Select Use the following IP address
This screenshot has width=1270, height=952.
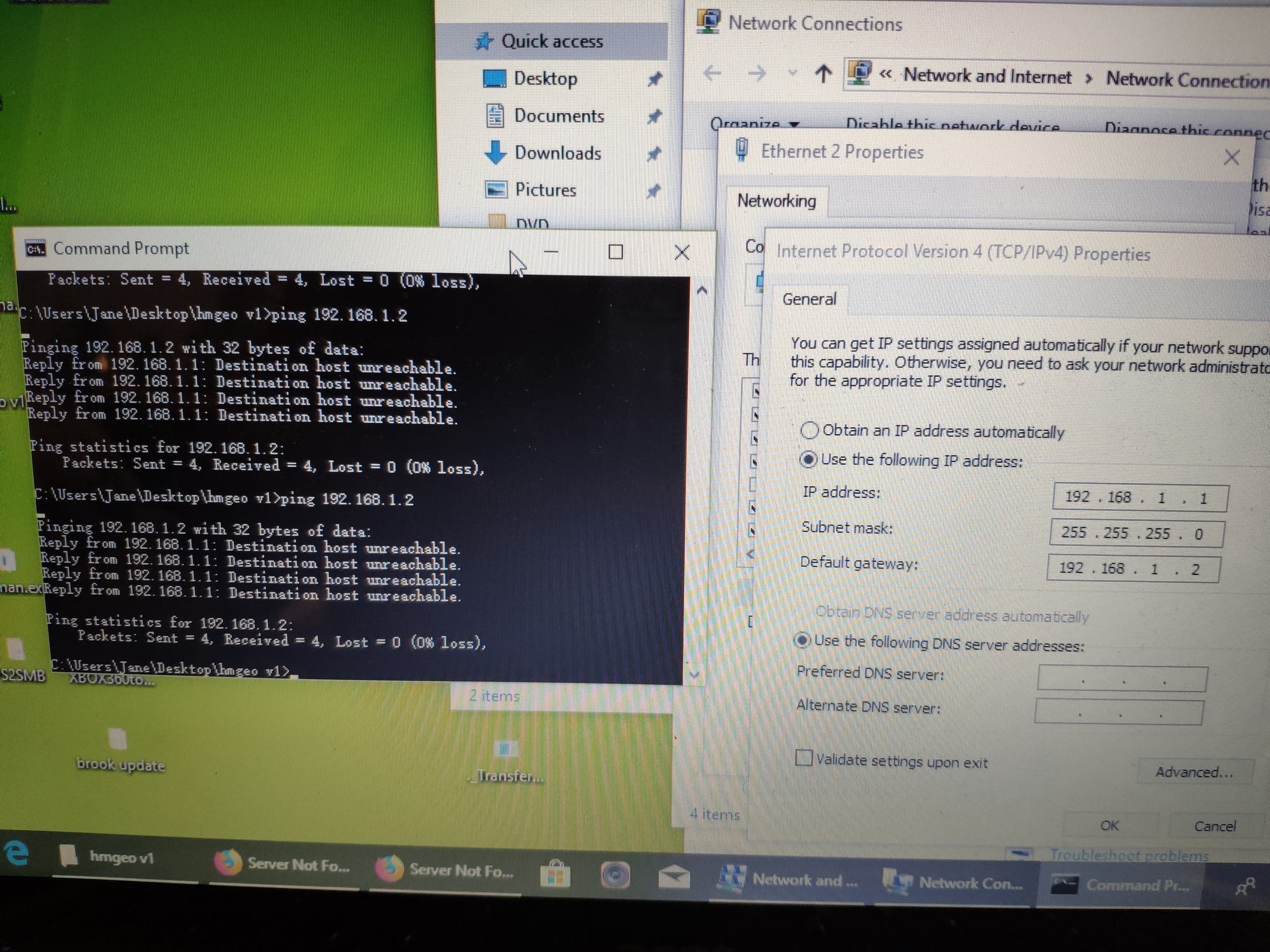(x=808, y=459)
